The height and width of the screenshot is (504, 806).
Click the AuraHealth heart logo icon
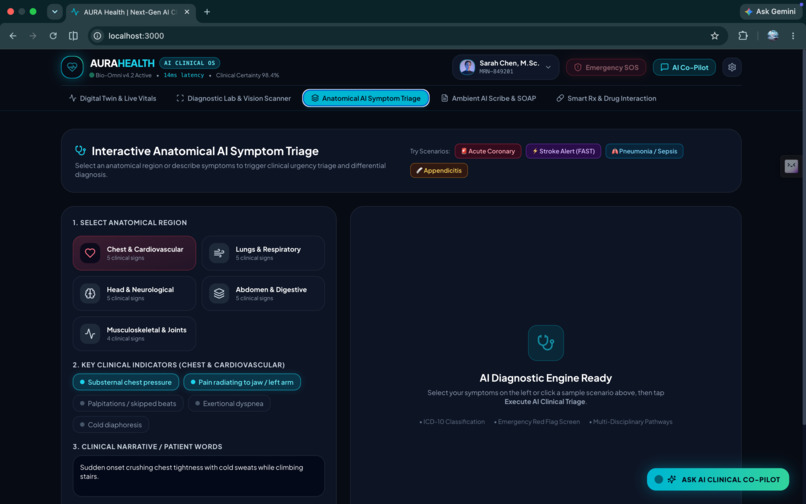point(72,67)
